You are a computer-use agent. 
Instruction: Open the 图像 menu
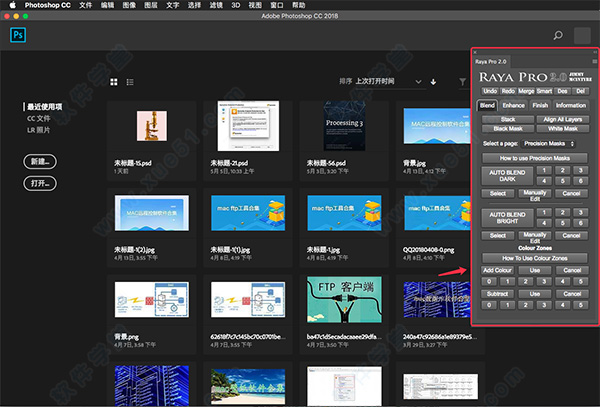[x=129, y=5]
